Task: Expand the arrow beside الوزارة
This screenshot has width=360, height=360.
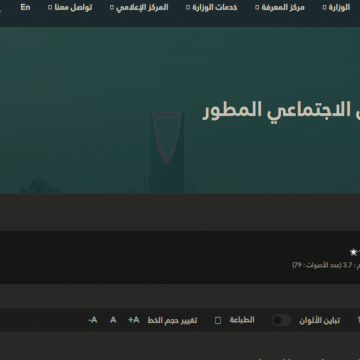Action: point(324,8)
